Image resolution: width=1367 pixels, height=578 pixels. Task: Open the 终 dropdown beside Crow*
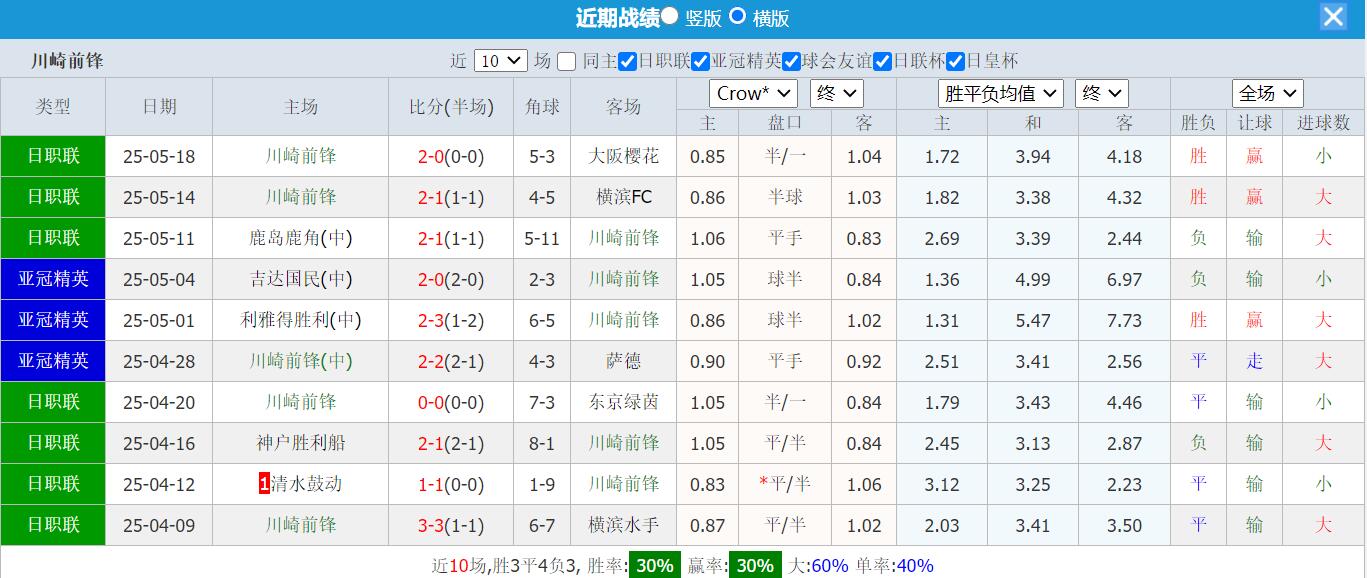pos(836,93)
